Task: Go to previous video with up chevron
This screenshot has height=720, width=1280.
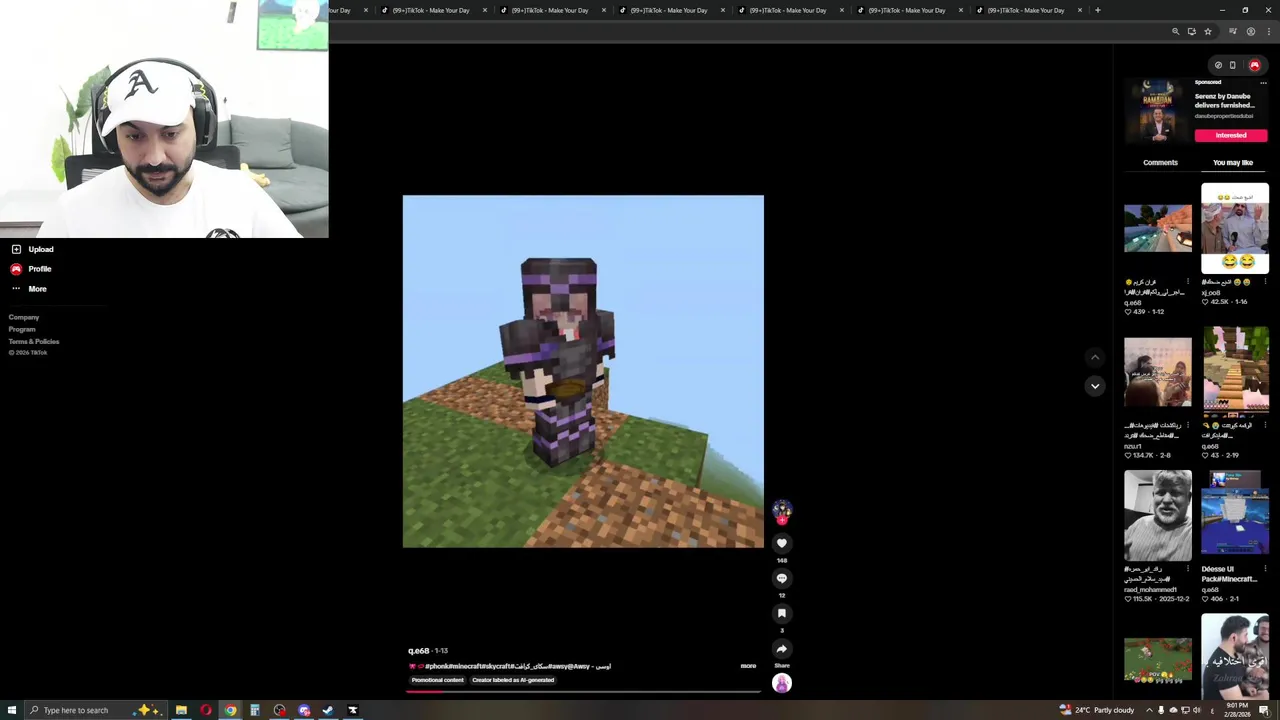Action: click(x=1095, y=357)
